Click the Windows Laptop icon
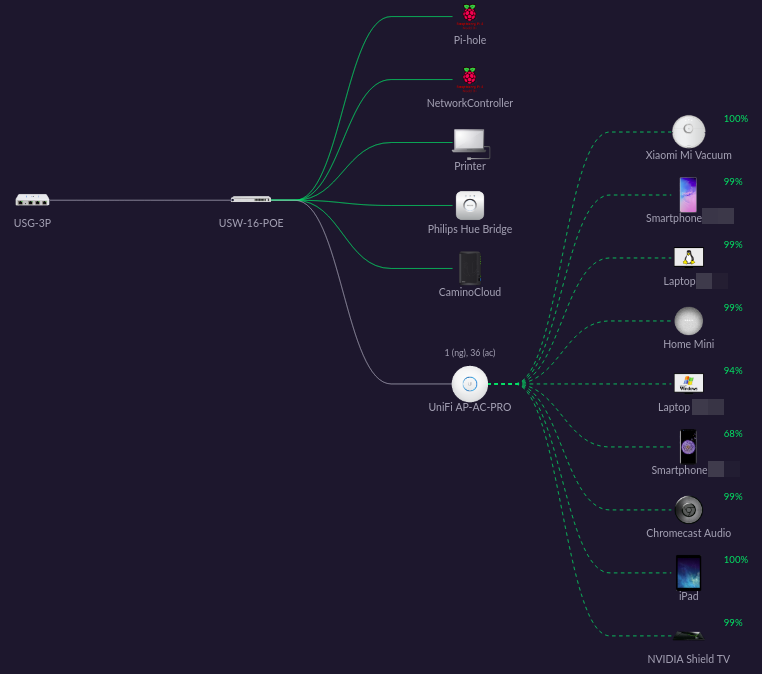 (688, 383)
